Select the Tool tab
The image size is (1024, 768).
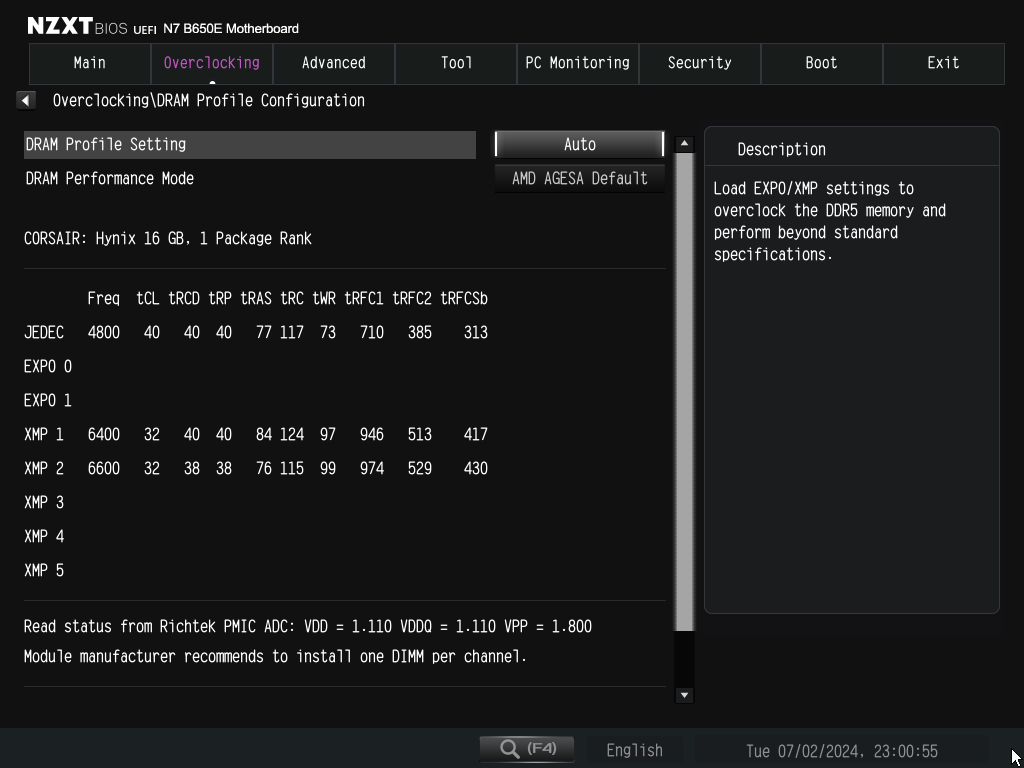(x=456, y=63)
